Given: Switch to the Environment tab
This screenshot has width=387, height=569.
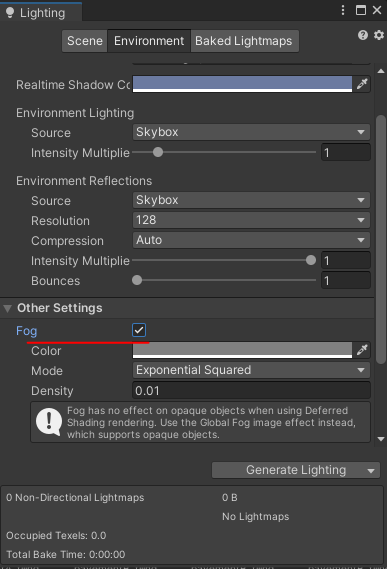Looking at the screenshot, I should click(149, 41).
